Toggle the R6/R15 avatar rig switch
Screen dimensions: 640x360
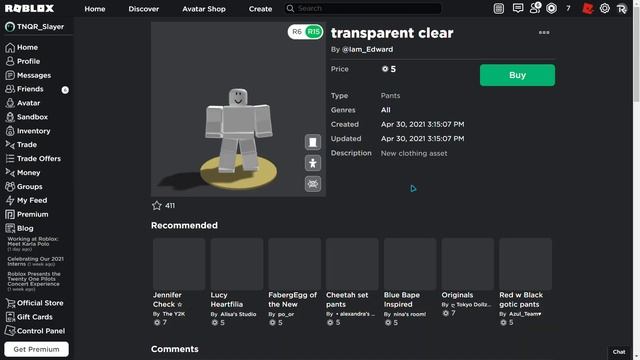point(305,32)
